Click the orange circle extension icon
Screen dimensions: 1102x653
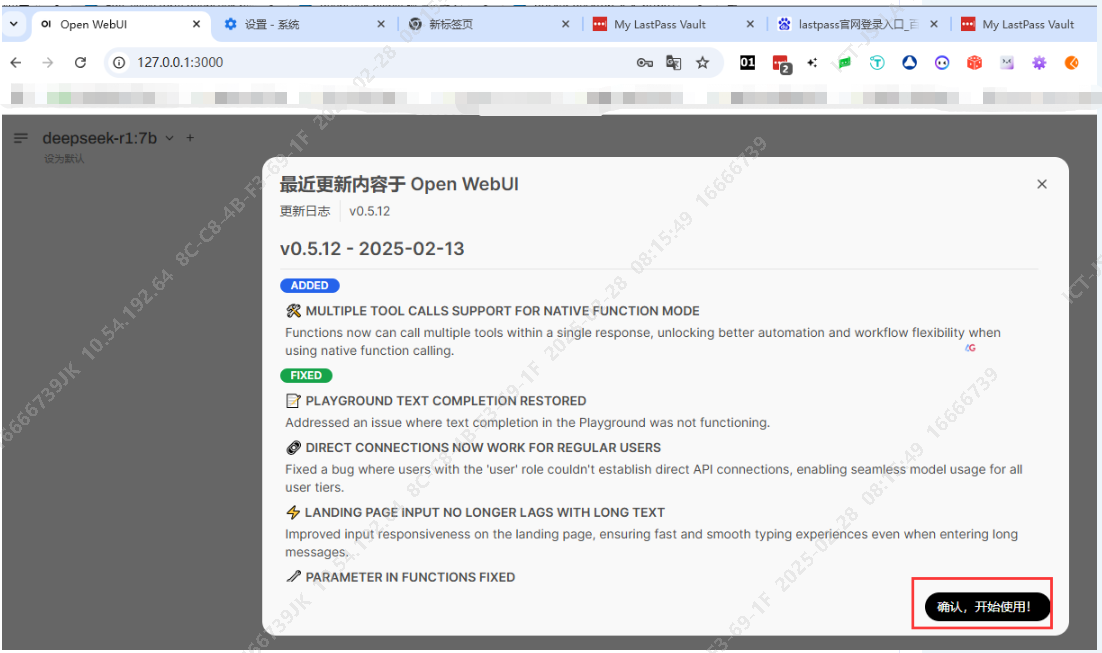pyautogui.click(x=1071, y=63)
